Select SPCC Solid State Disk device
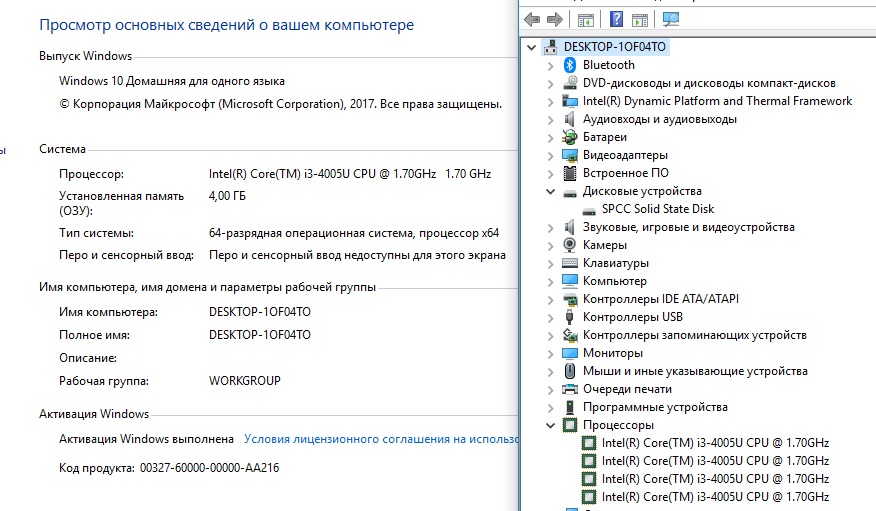Image resolution: width=876 pixels, height=511 pixels. click(x=657, y=209)
